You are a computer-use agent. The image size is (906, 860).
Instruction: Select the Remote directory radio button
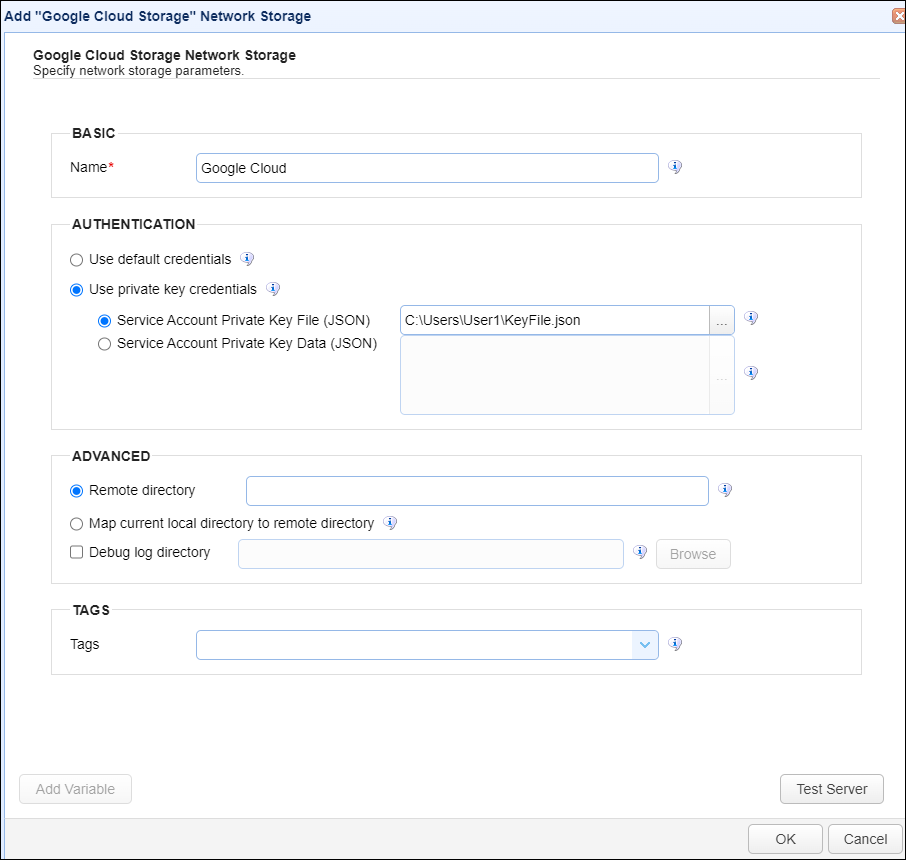(x=76, y=491)
